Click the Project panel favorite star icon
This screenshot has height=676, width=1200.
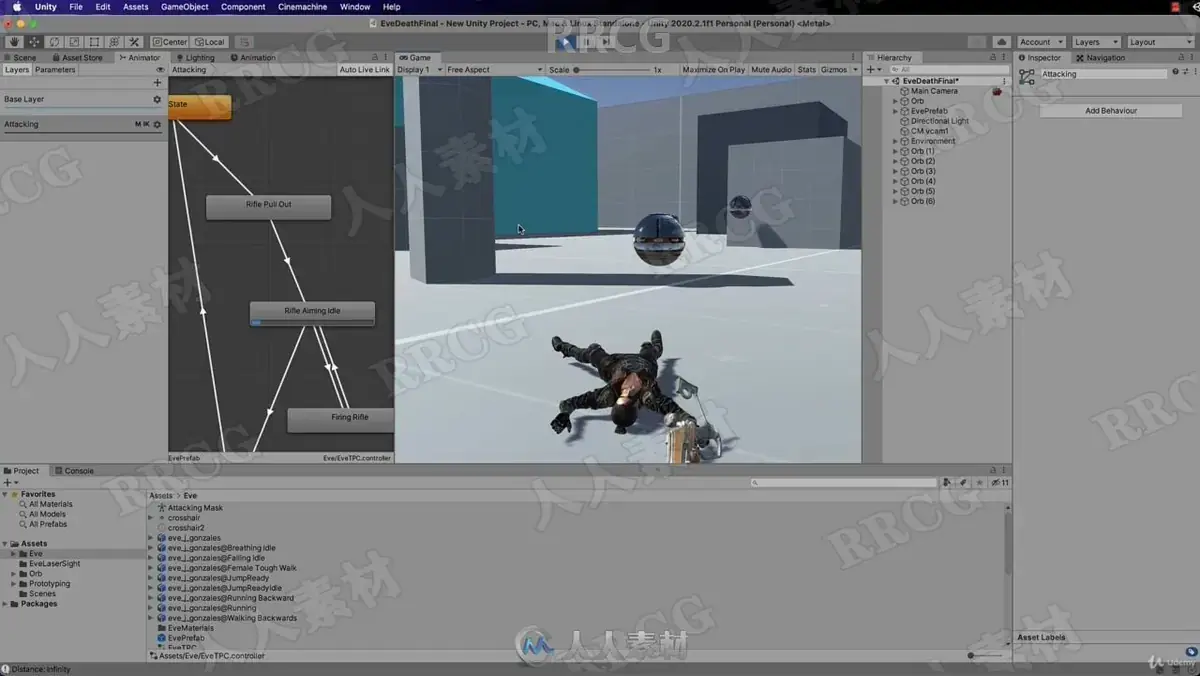tap(979, 483)
